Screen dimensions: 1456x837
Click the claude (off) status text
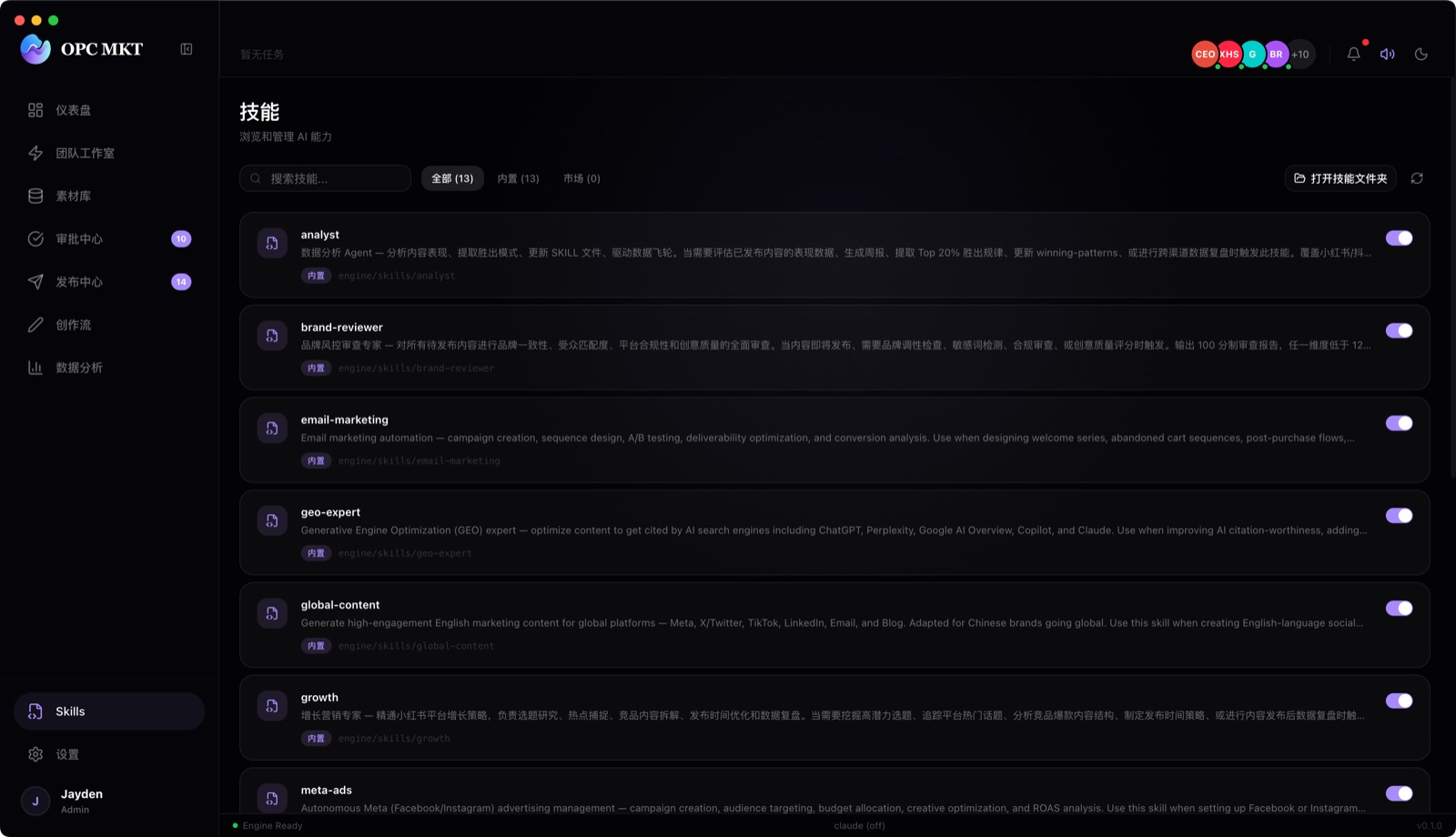pos(859,826)
